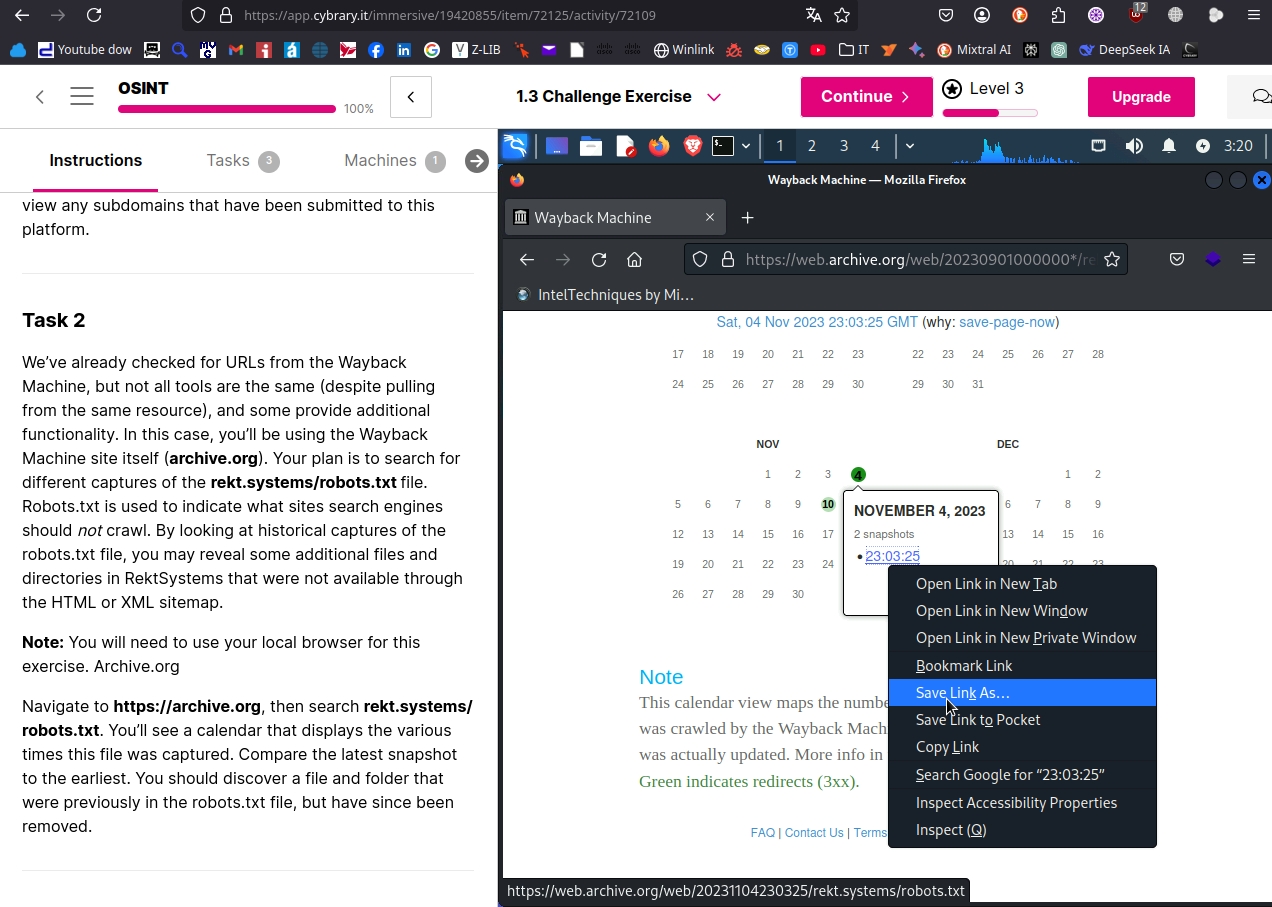Click the translate page icon in address bar
The image size is (1272, 907).
point(814,15)
